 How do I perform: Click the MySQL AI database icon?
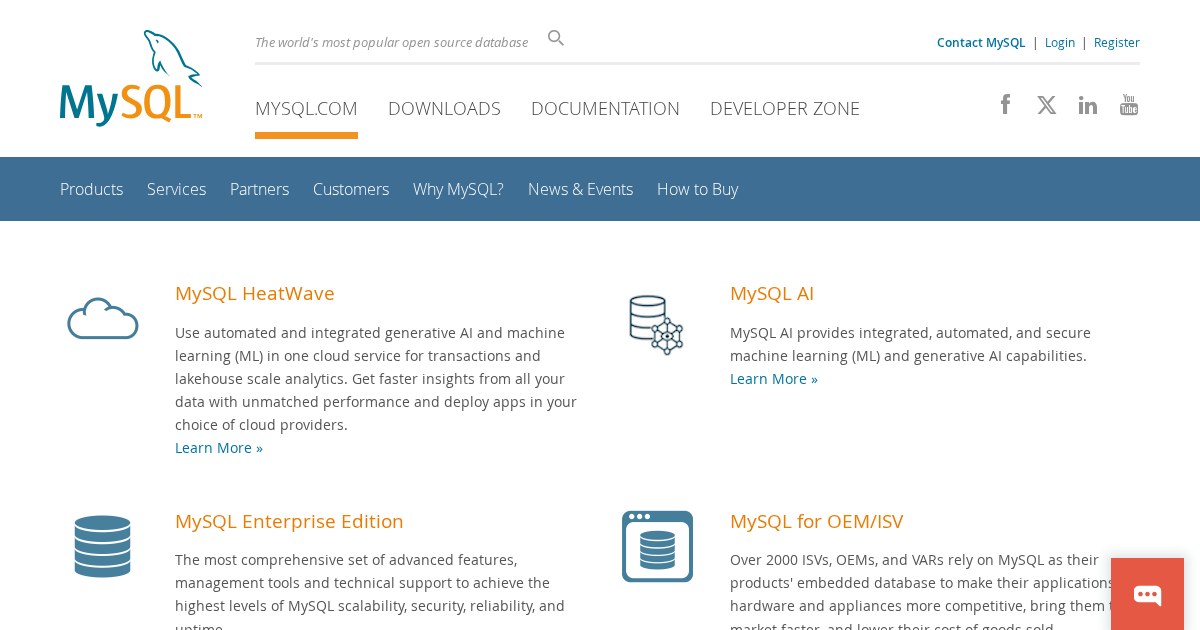tap(656, 324)
